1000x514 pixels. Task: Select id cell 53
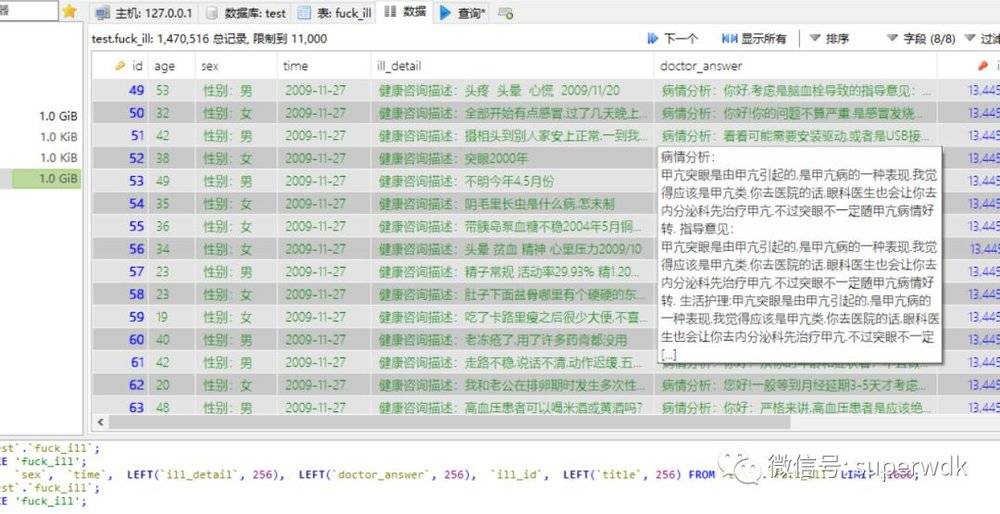coord(121,181)
